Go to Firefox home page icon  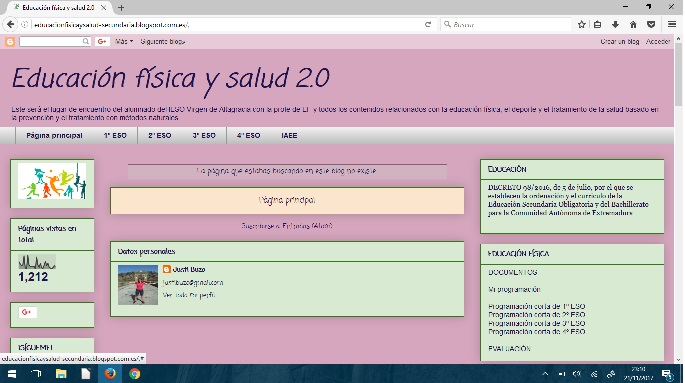pos(633,24)
